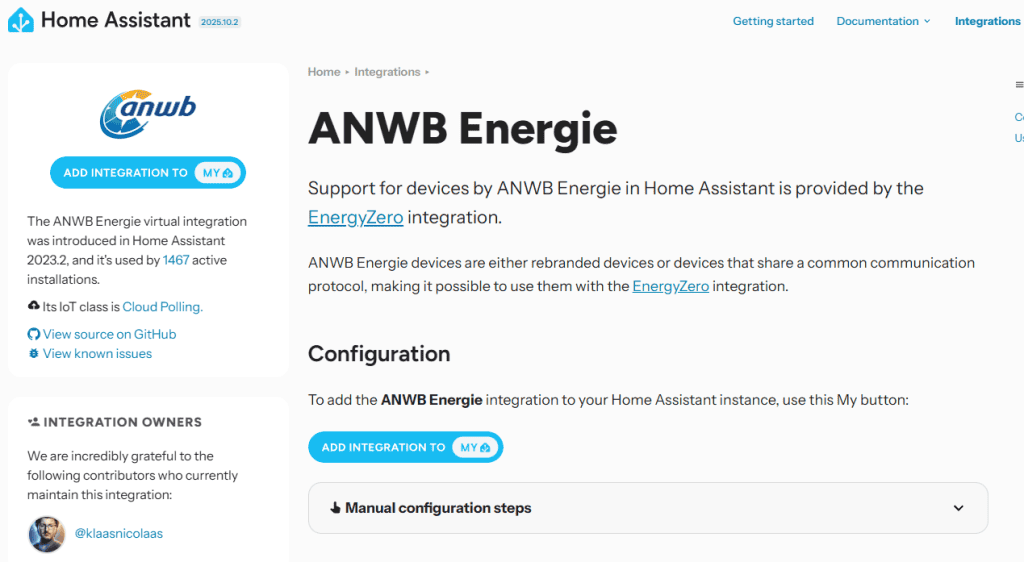Image resolution: width=1024 pixels, height=562 pixels.
Task: Click the pointing hand icon in manual steps
Action: pyautogui.click(x=335, y=508)
